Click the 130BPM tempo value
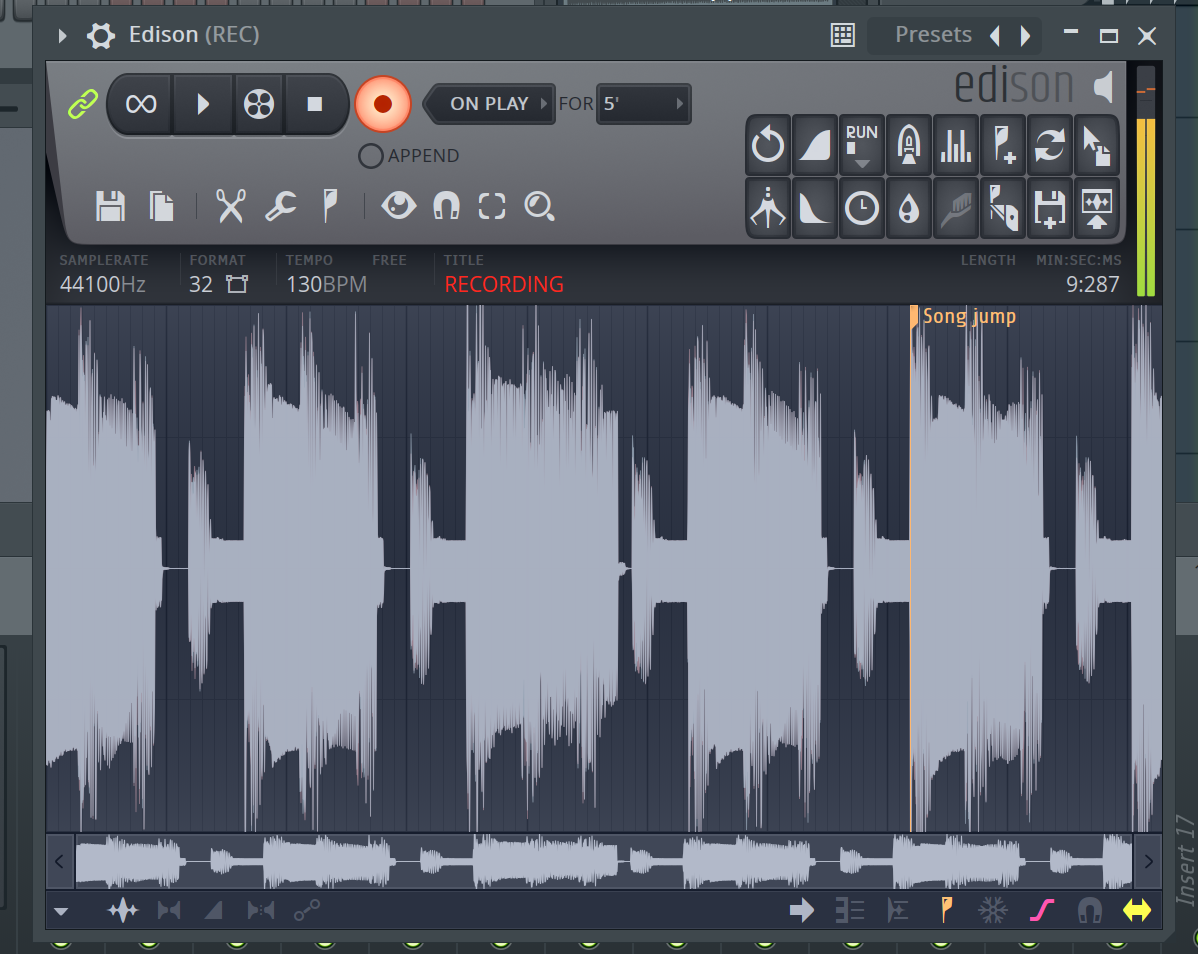Image resolution: width=1198 pixels, height=954 pixels. click(x=326, y=284)
